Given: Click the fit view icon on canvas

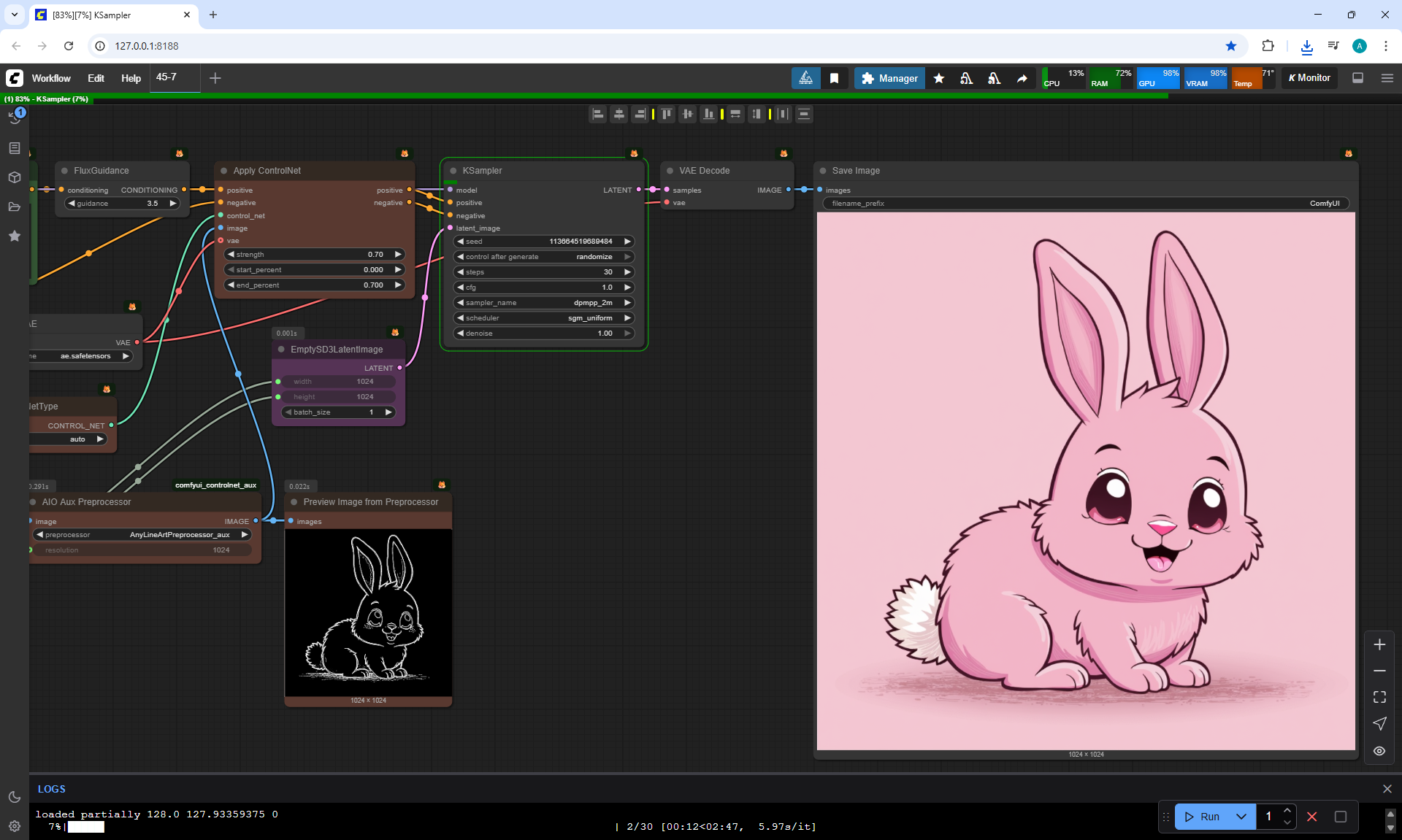Looking at the screenshot, I should tap(1379, 697).
